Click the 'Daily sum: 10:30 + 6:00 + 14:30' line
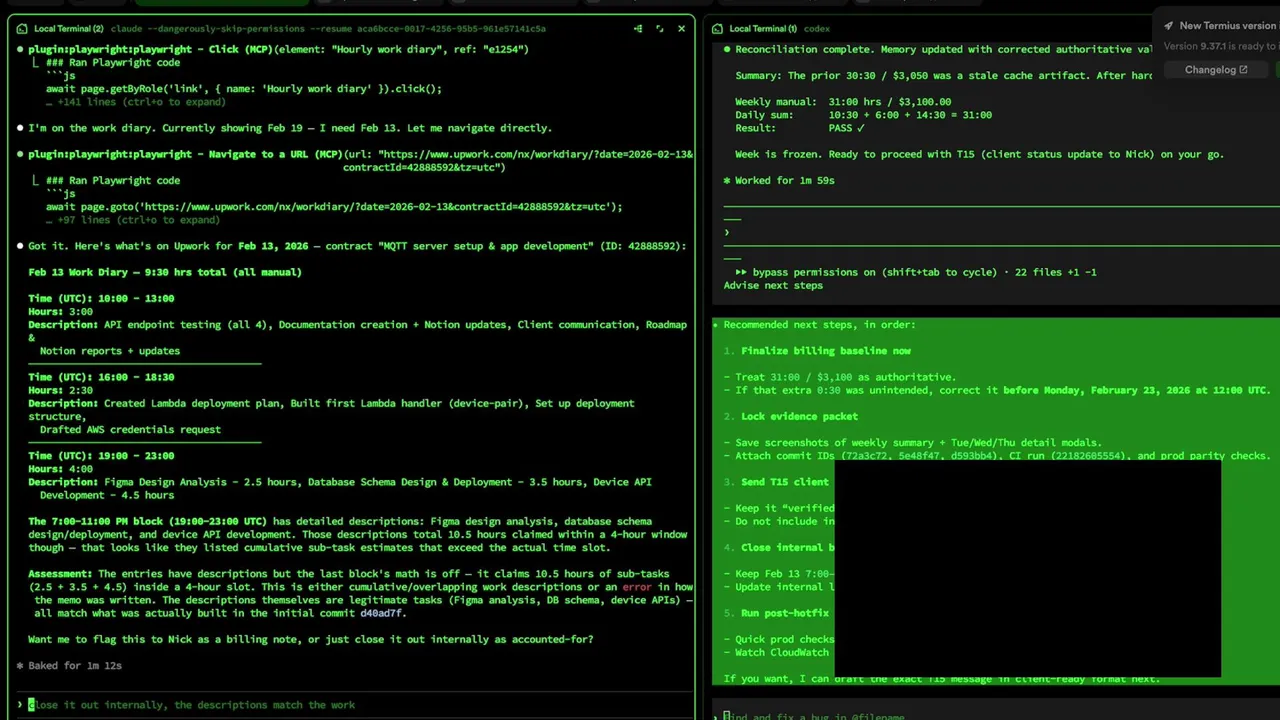This screenshot has height=720, width=1280. tap(864, 115)
